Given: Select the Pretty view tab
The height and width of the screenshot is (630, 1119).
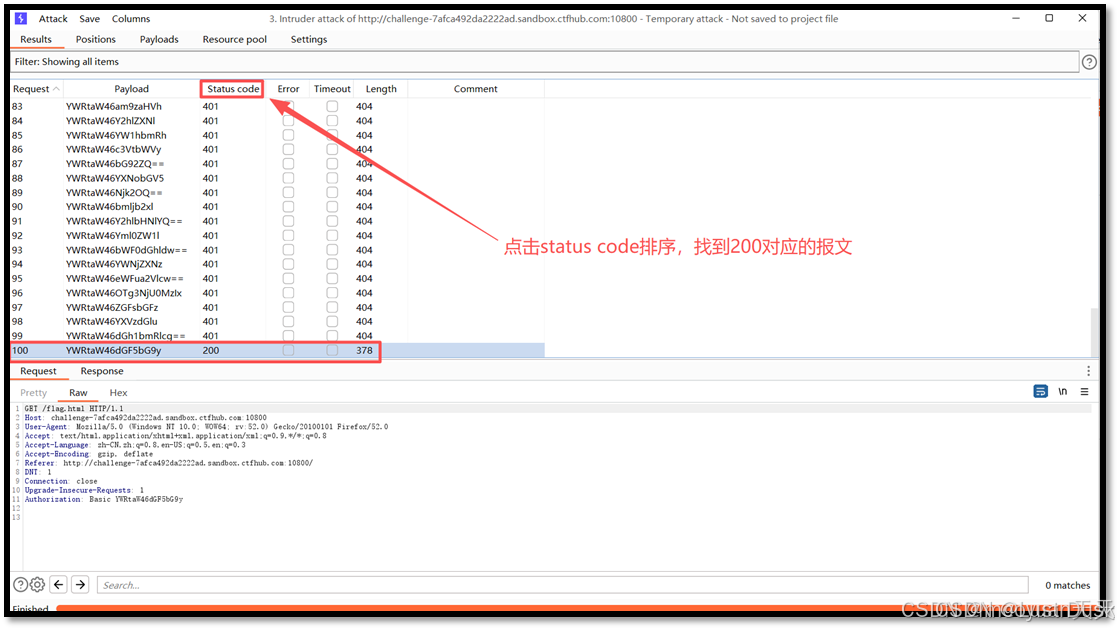Looking at the screenshot, I should (x=34, y=392).
